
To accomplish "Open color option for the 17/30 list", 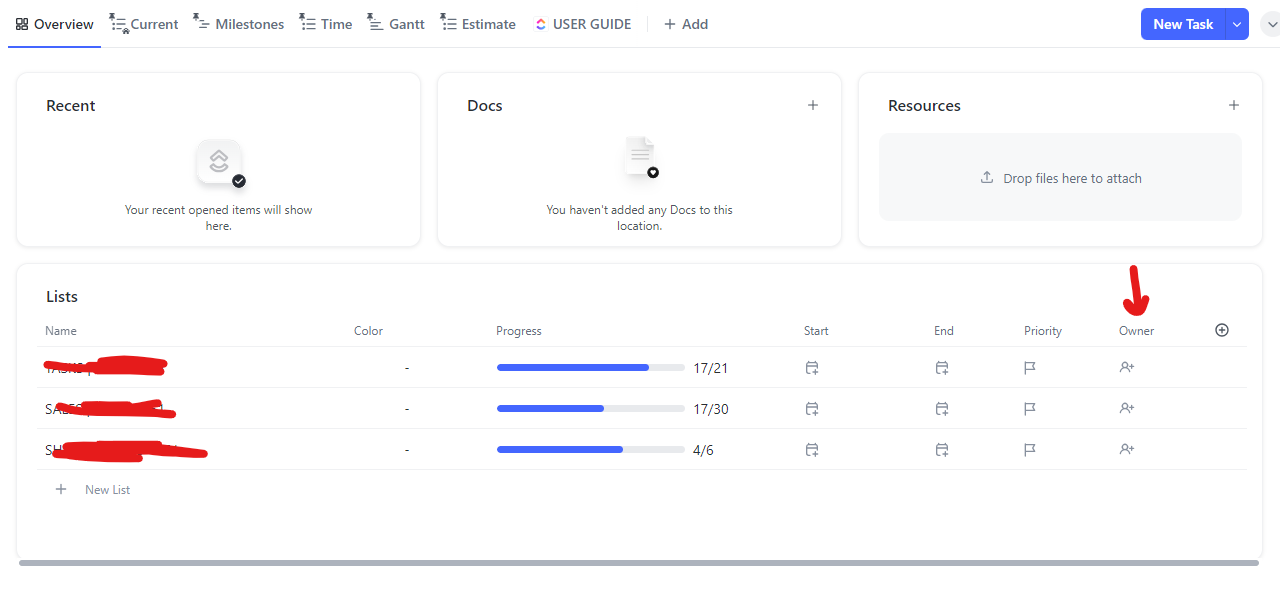I will coord(406,409).
